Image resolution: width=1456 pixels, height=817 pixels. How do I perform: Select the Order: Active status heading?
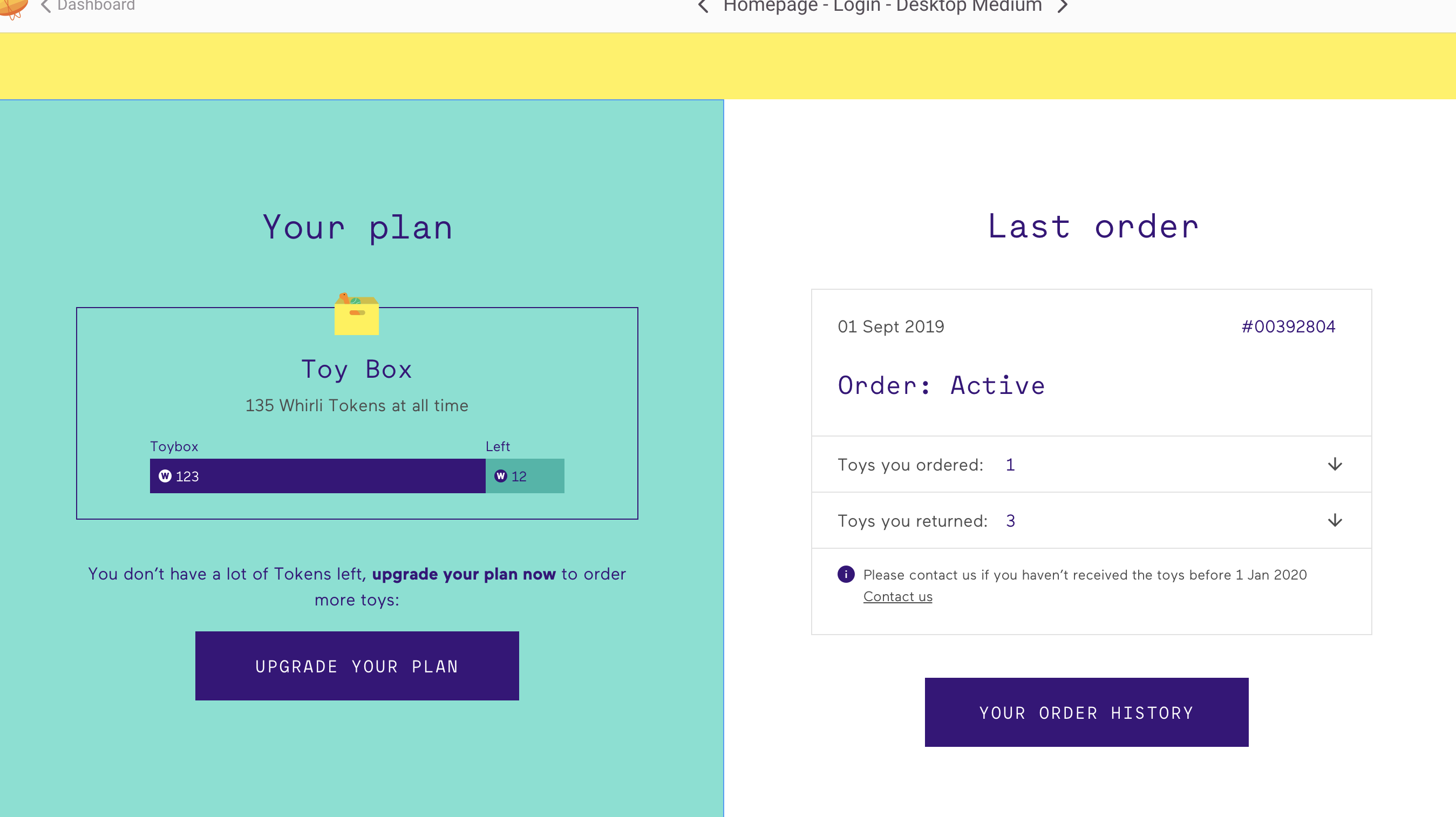941,385
